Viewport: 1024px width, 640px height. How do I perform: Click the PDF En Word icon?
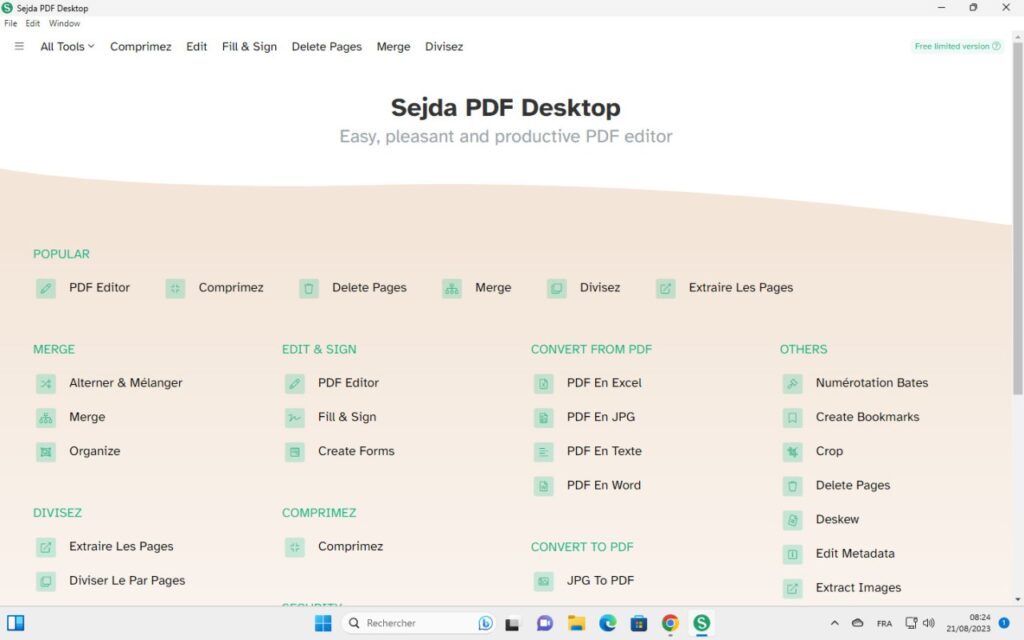543,486
